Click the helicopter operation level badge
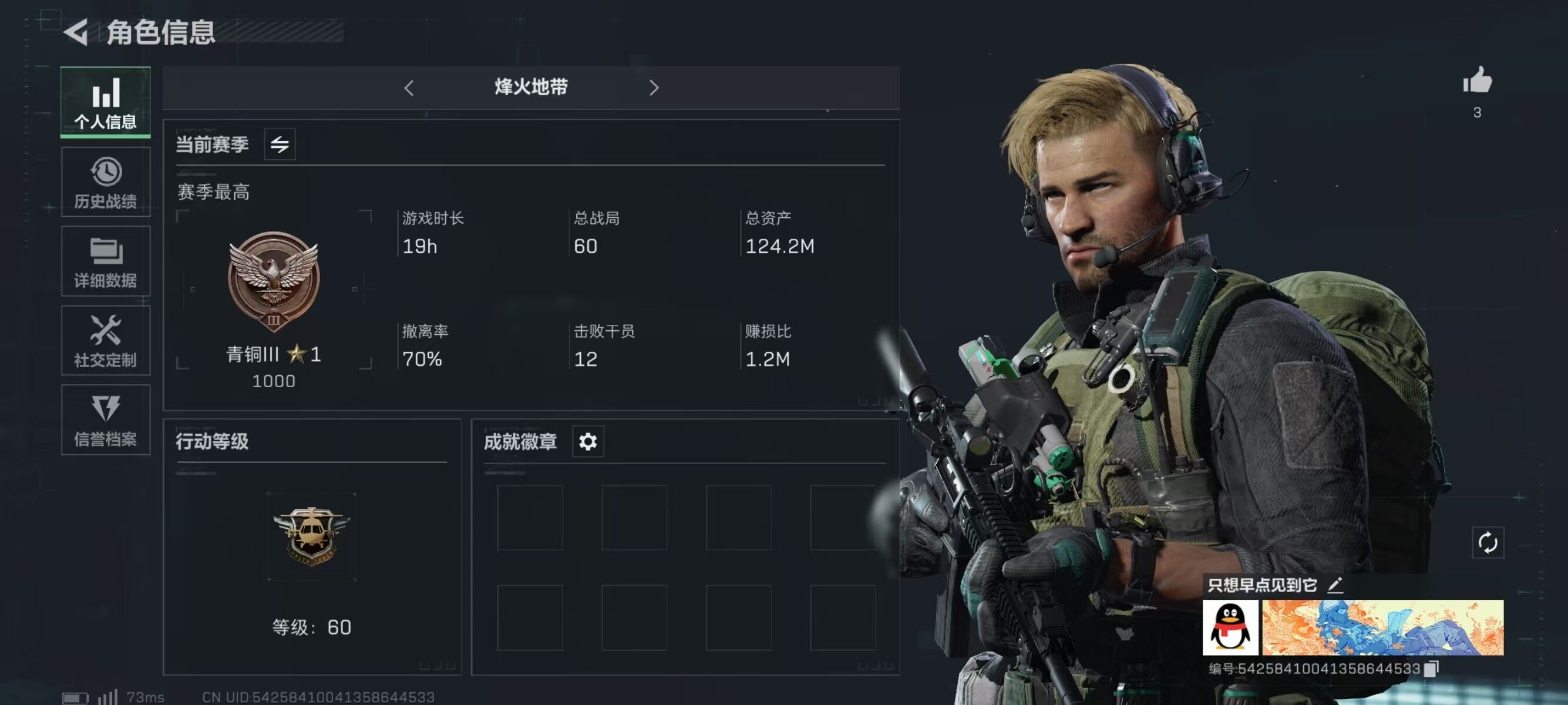This screenshot has height=705, width=1568. pos(312,536)
